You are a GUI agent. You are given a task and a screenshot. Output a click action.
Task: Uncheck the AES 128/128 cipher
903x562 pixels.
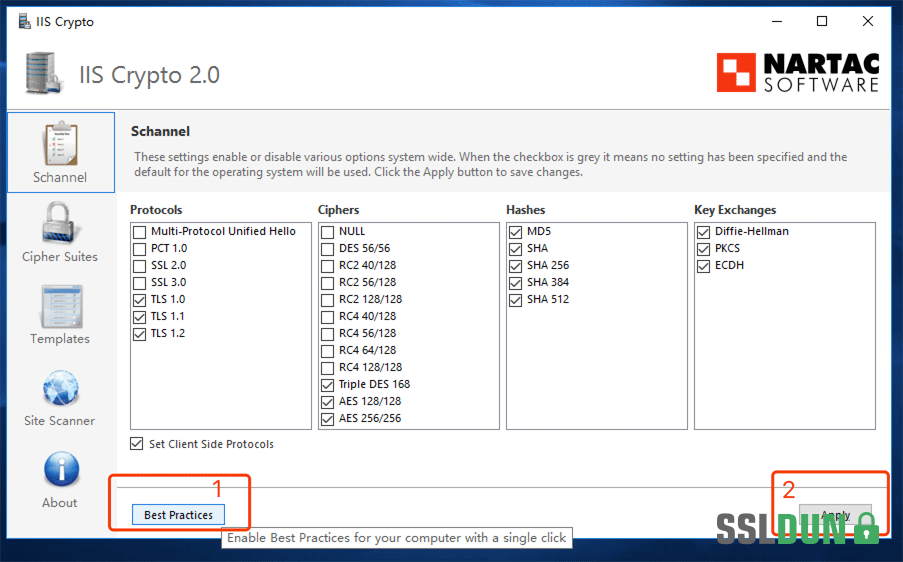(327, 402)
